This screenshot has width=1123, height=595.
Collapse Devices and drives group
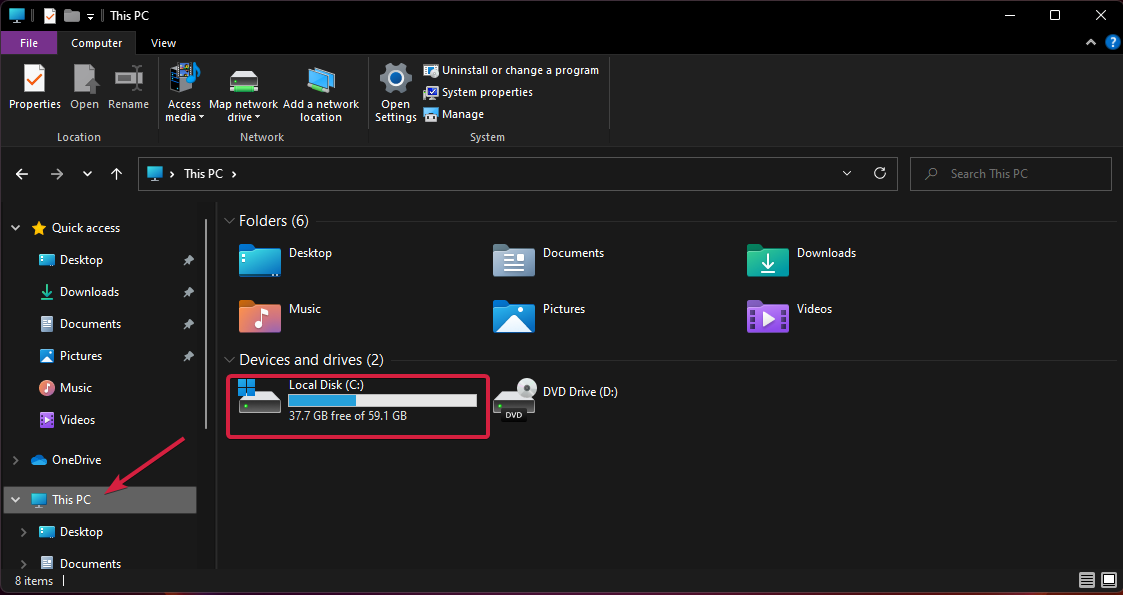(x=229, y=360)
